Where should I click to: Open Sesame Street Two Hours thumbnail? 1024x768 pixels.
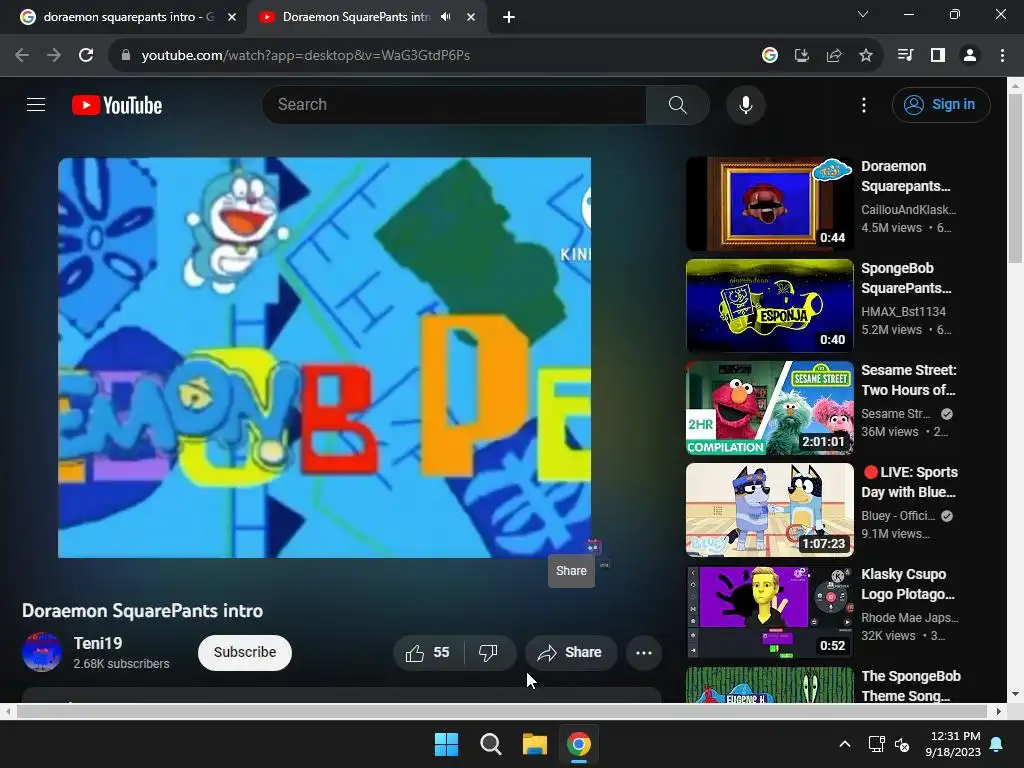[x=769, y=408]
